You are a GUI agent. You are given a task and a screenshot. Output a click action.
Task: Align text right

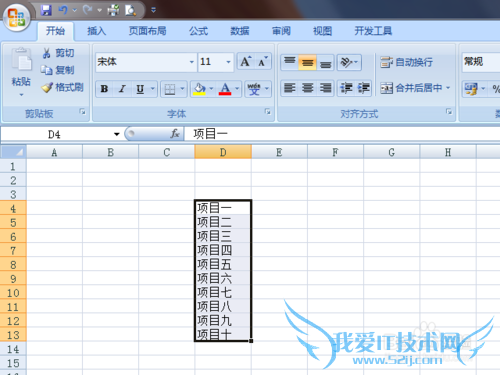(325, 88)
